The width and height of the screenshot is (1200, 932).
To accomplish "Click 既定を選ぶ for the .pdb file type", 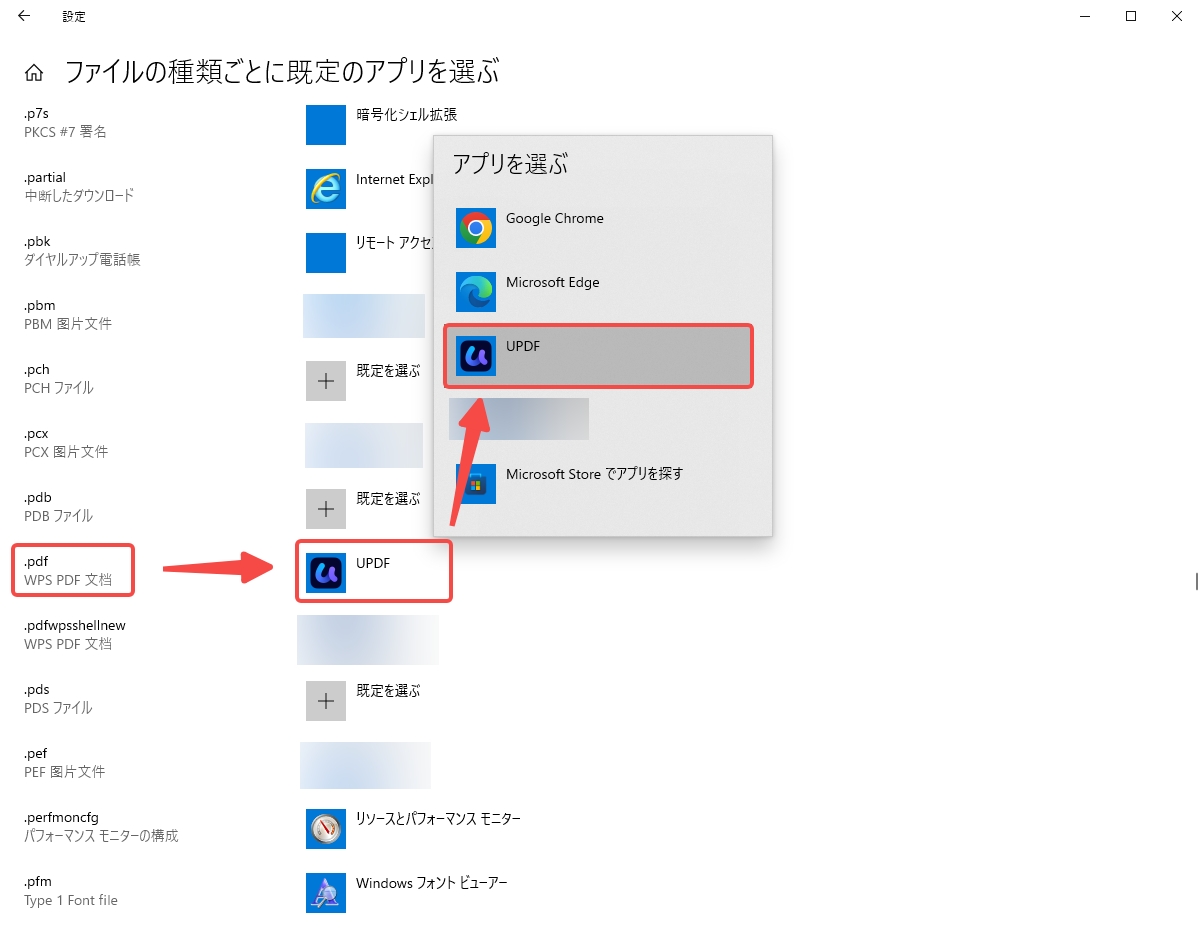I will [x=388, y=498].
